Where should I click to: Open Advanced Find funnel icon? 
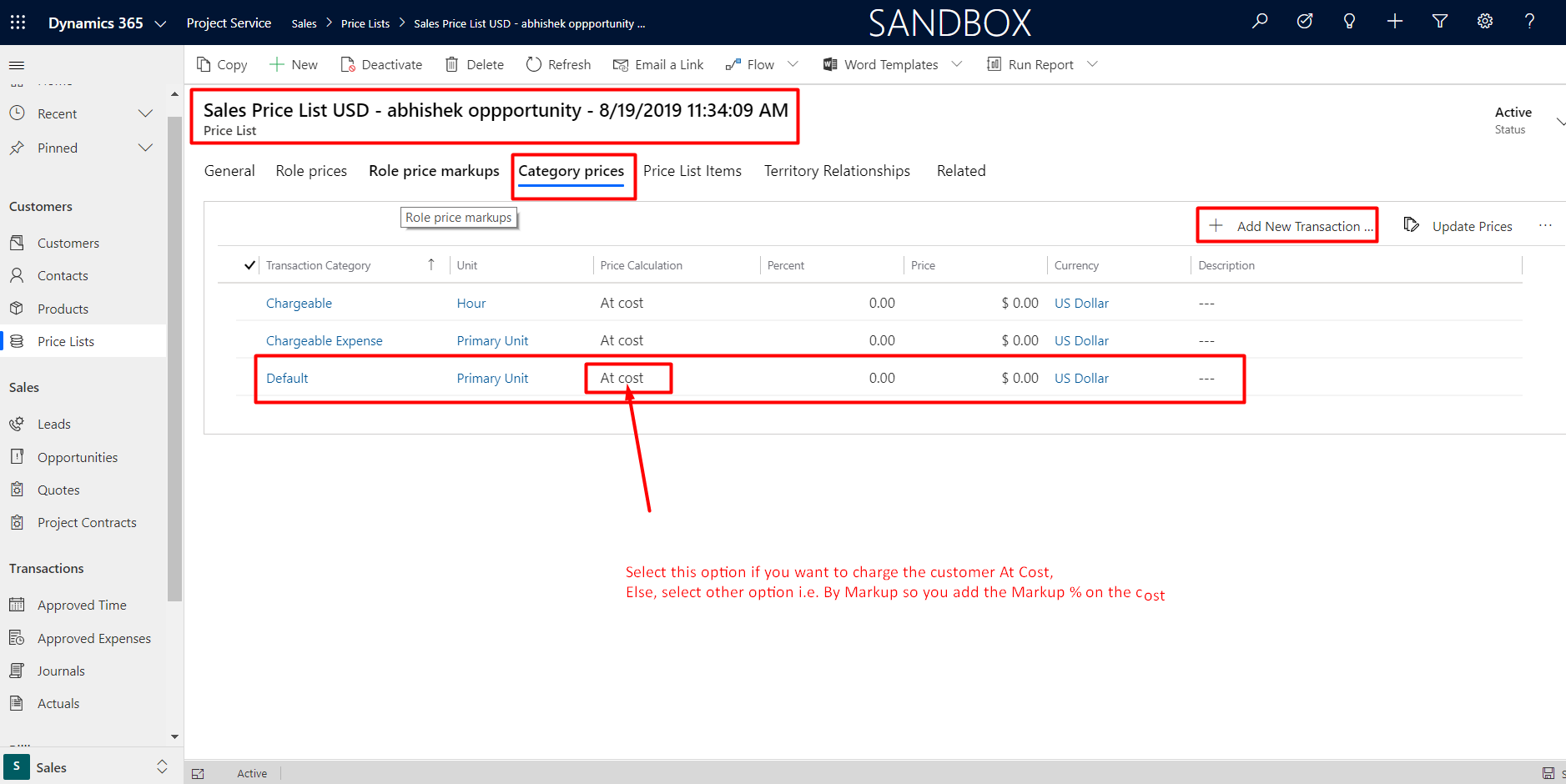click(1440, 22)
